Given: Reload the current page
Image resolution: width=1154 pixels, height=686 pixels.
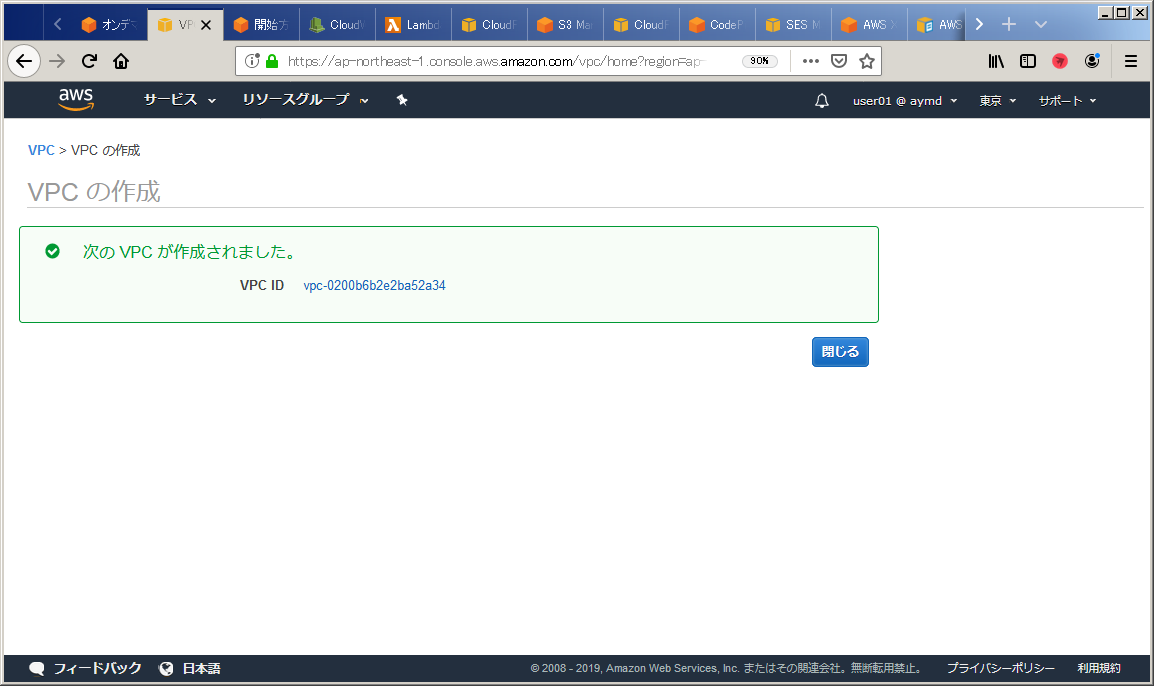Looking at the screenshot, I should point(89,61).
